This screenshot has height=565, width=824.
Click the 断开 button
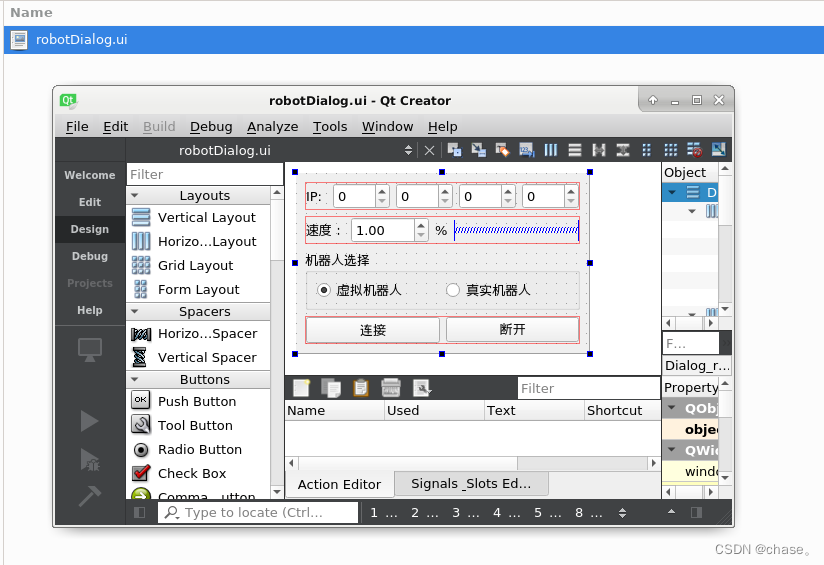pyautogui.click(x=512, y=330)
